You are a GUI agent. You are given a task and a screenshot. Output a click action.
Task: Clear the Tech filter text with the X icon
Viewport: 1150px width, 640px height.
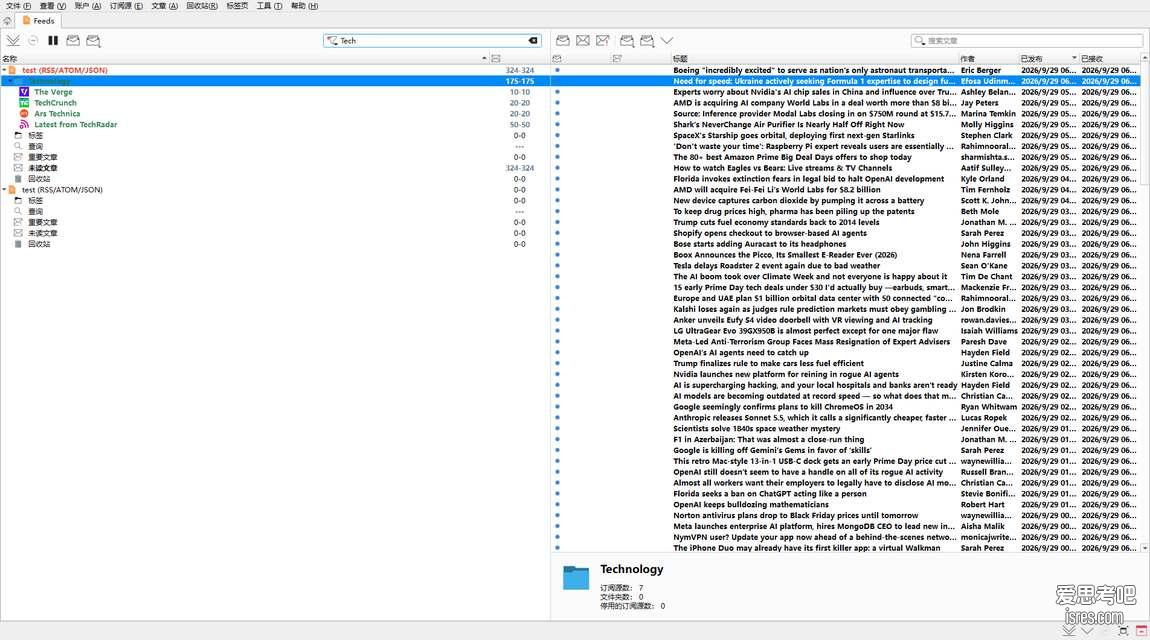pos(533,40)
